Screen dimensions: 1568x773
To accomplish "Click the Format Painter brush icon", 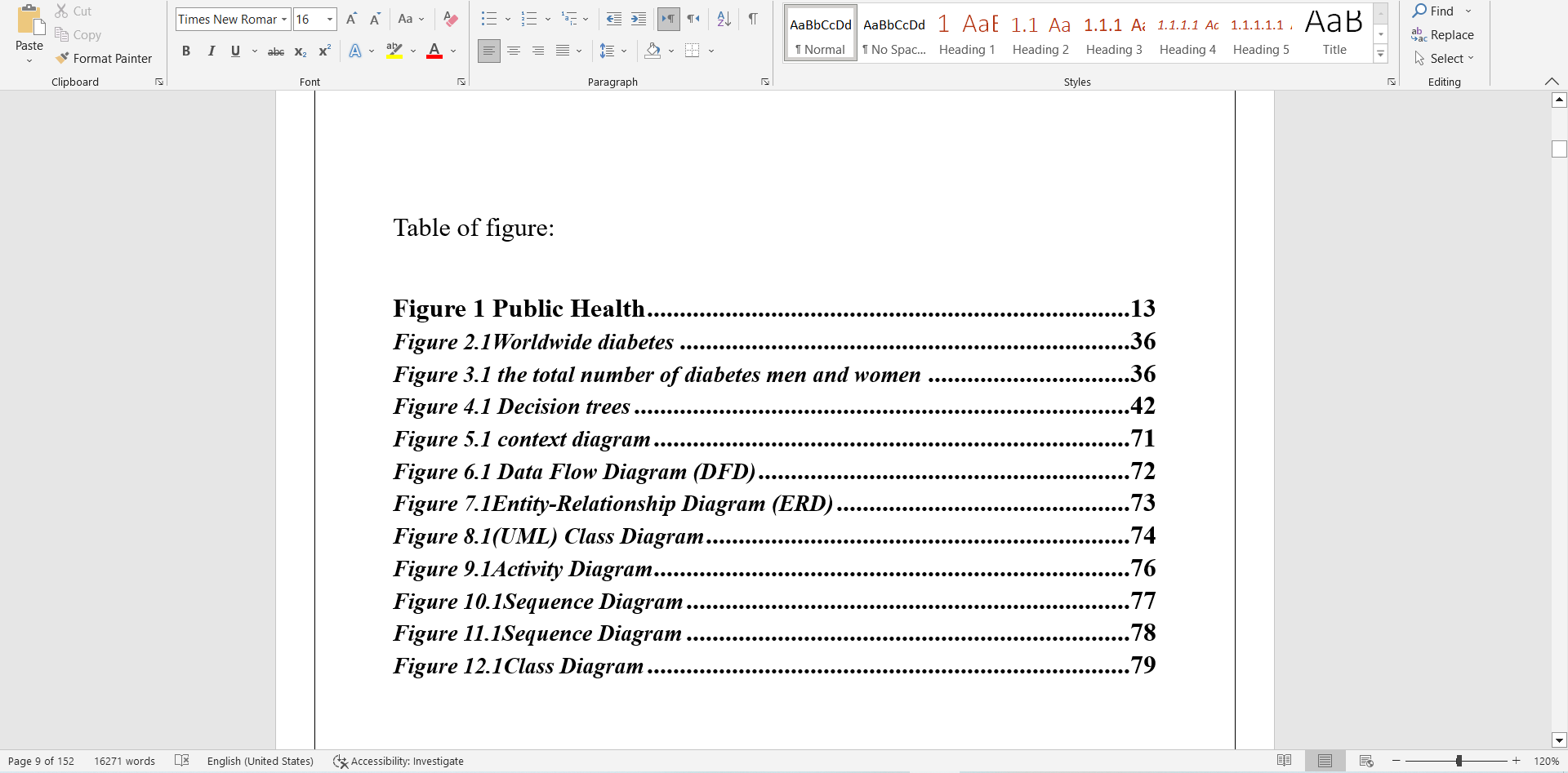I will pos(62,59).
